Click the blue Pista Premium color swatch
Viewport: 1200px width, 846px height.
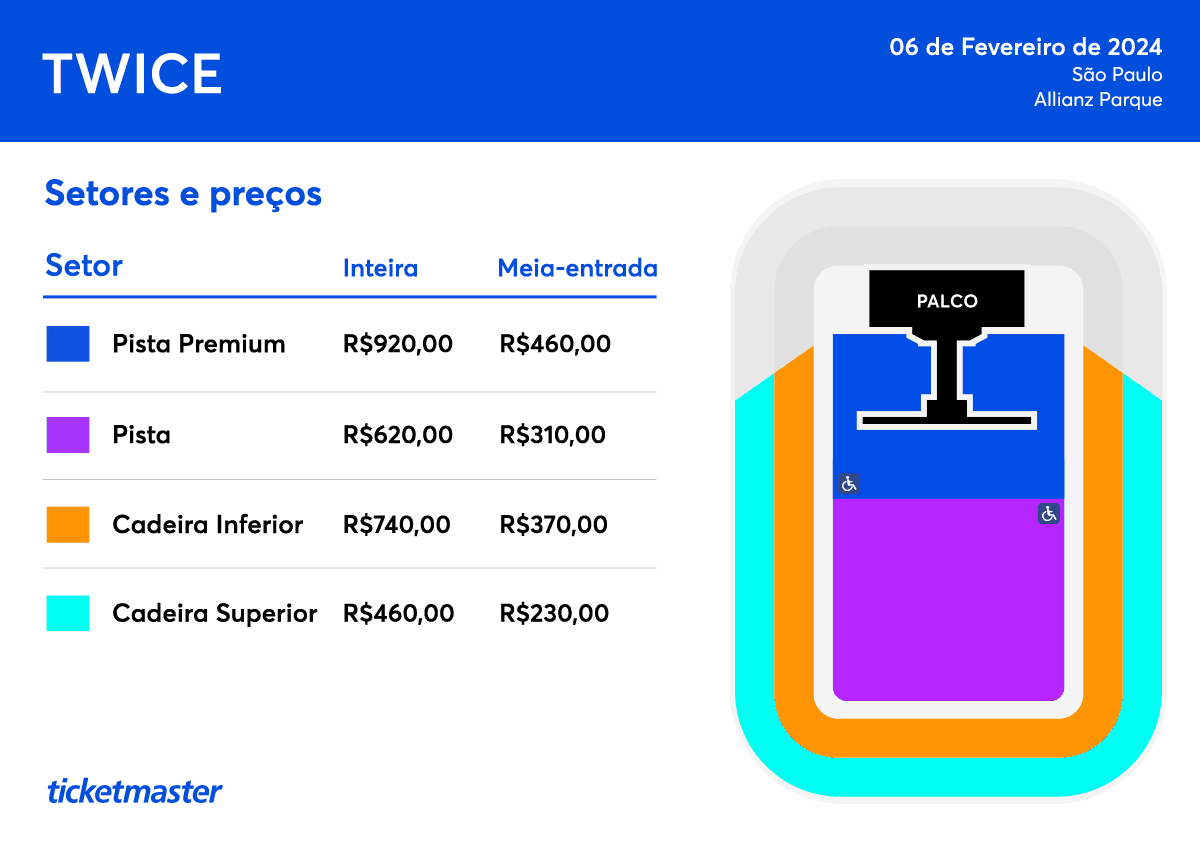click(68, 344)
